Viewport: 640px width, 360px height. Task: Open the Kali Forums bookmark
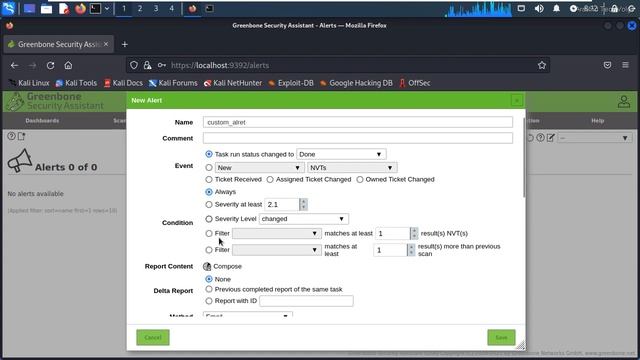tap(173, 83)
